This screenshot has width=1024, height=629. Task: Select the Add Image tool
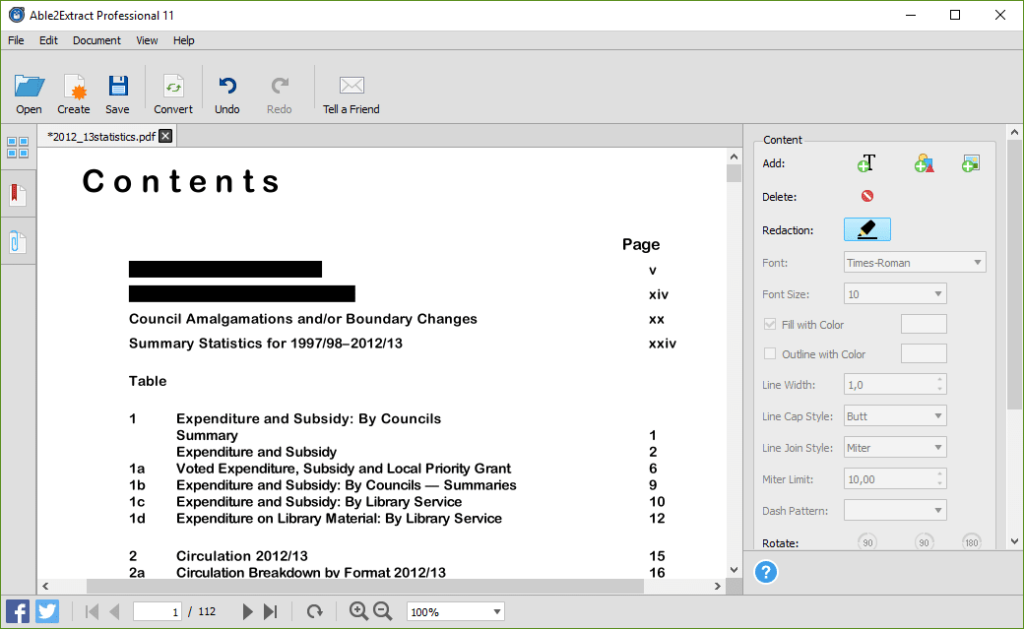click(971, 162)
